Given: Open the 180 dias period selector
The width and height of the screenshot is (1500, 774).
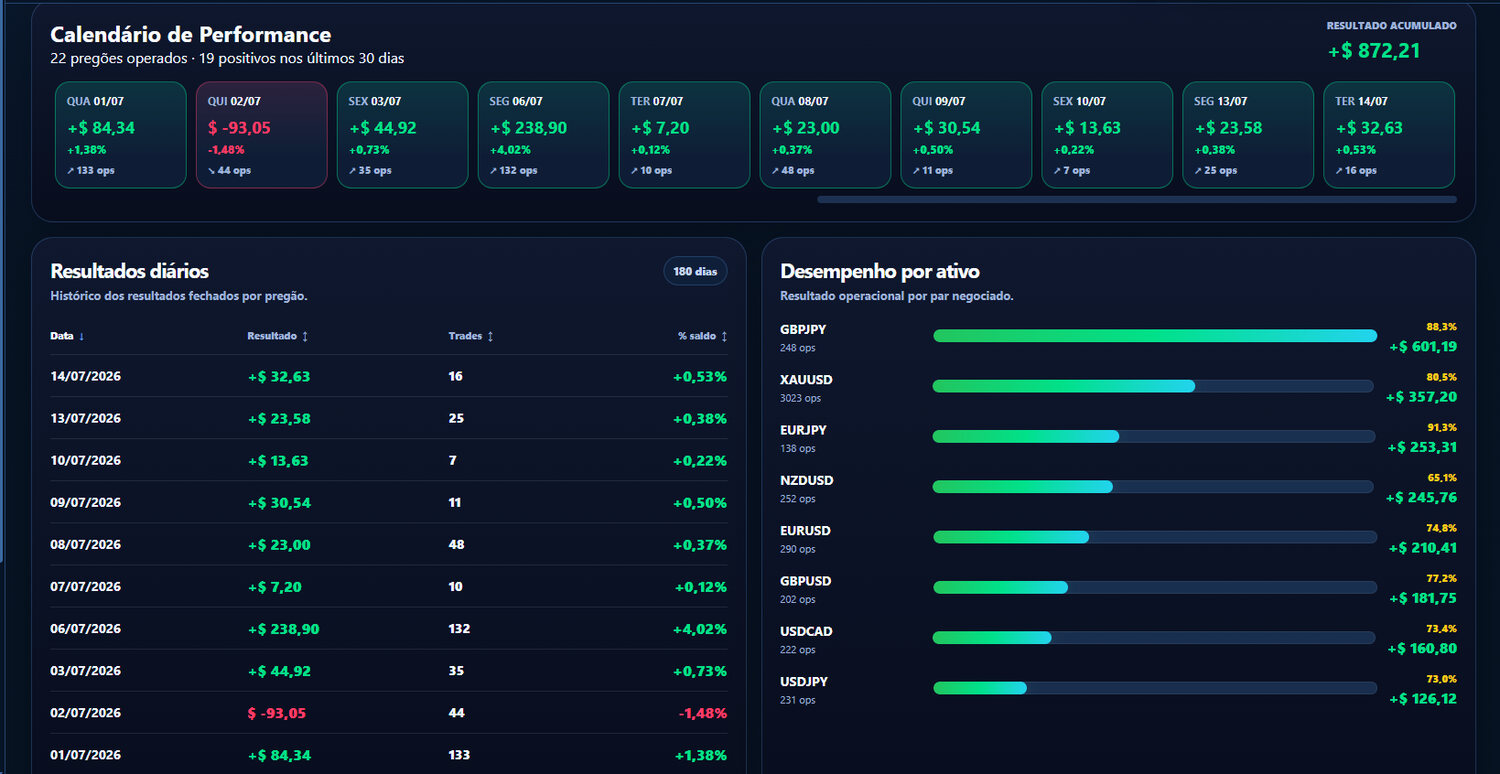Looking at the screenshot, I should (695, 271).
